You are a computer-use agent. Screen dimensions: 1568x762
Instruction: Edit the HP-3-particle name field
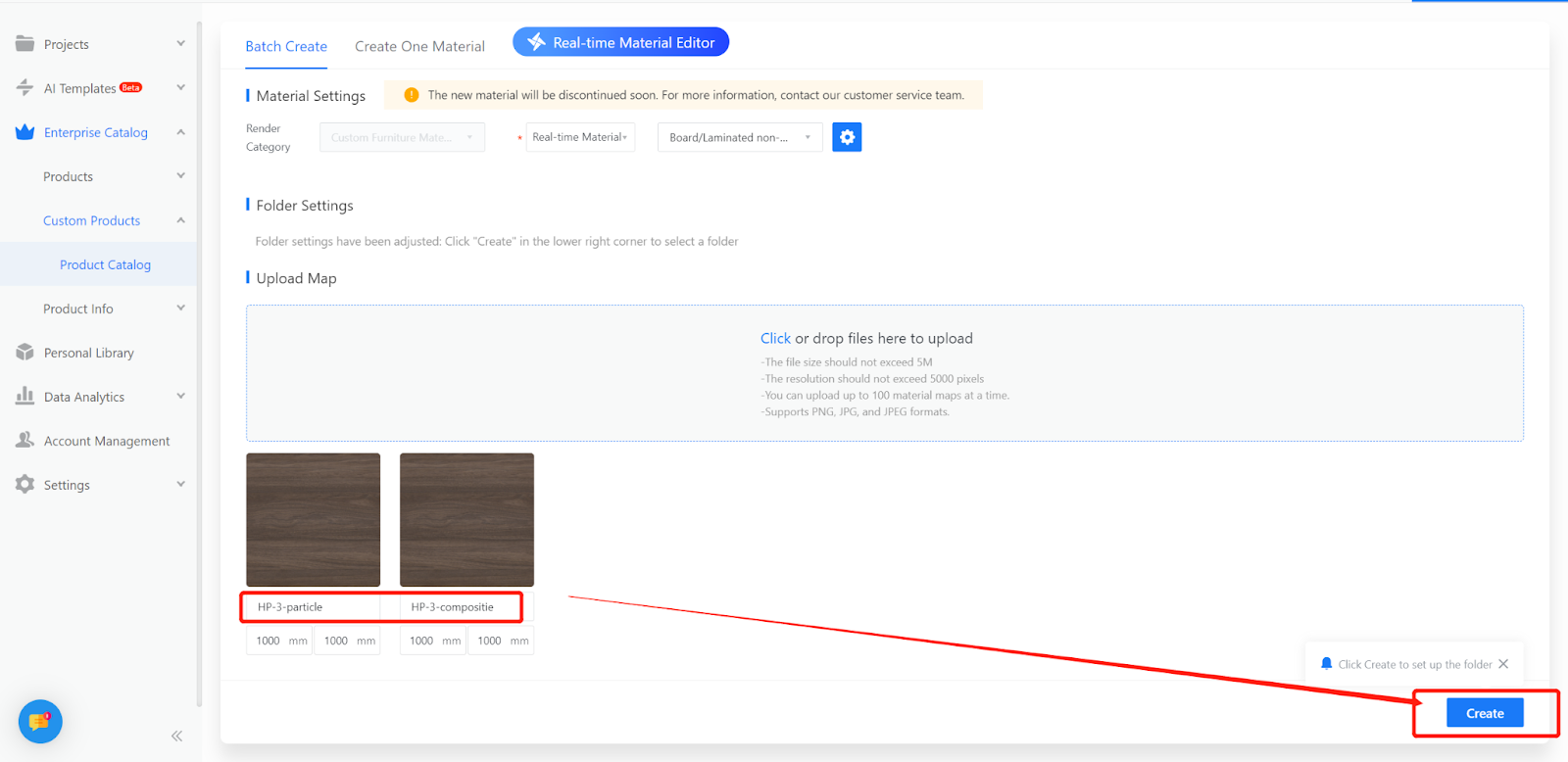pos(313,607)
